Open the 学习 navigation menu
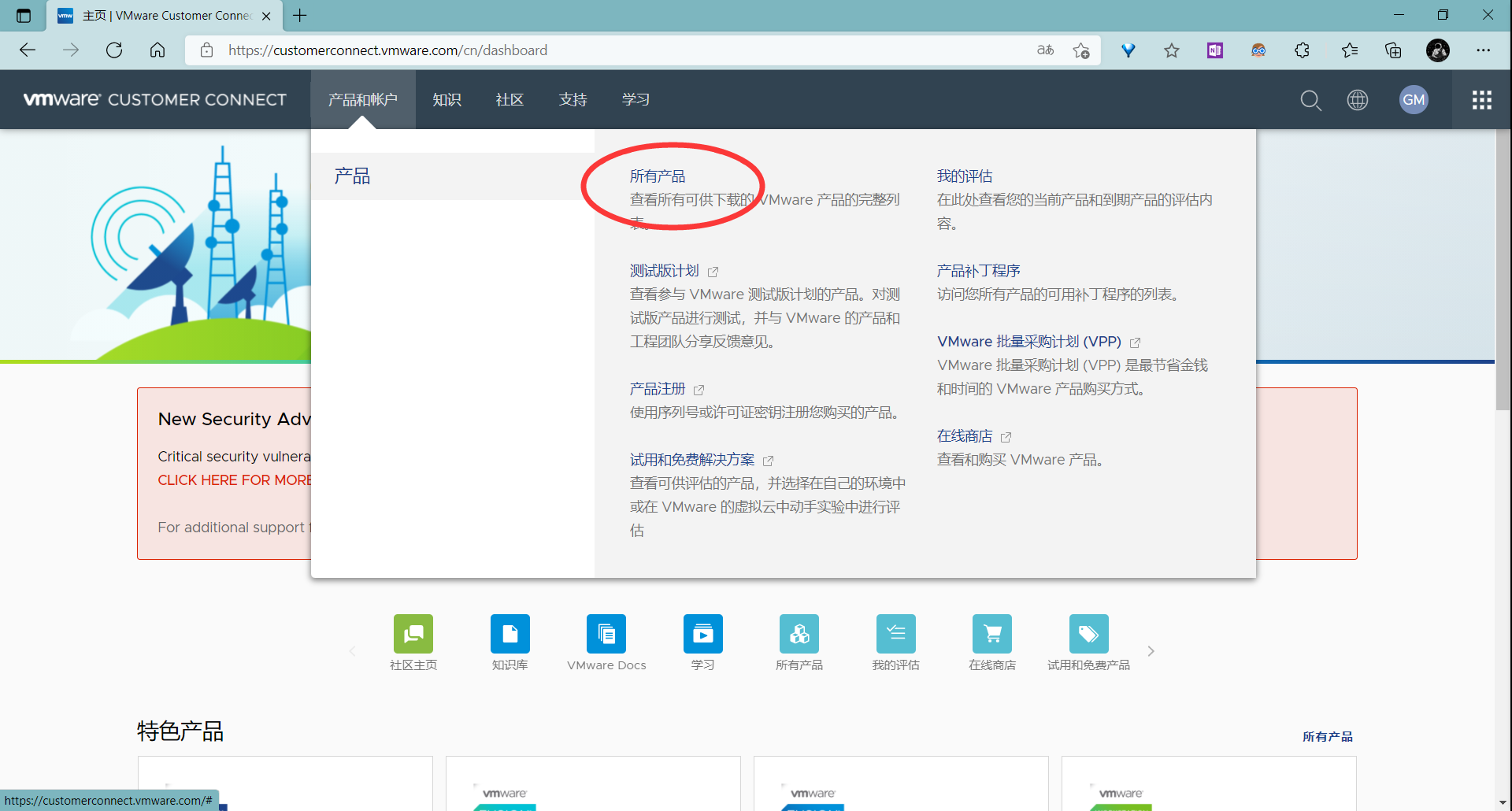 point(636,100)
